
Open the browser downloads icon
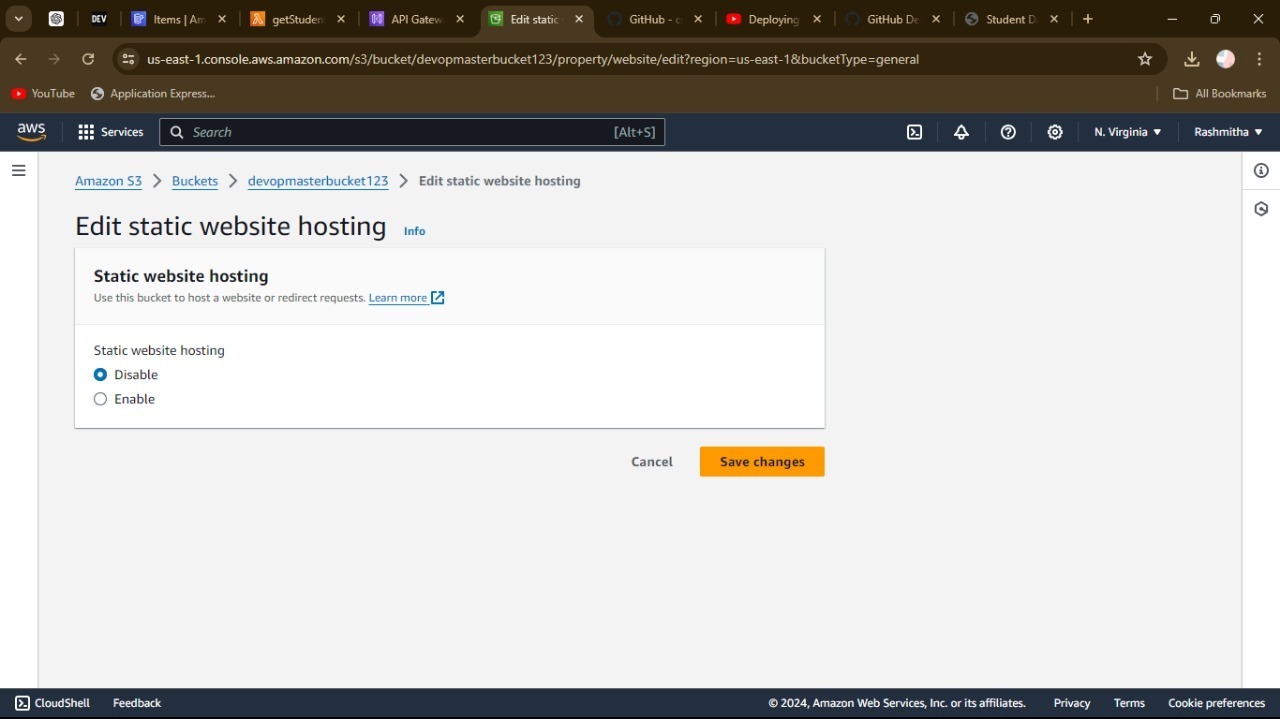coord(1191,59)
